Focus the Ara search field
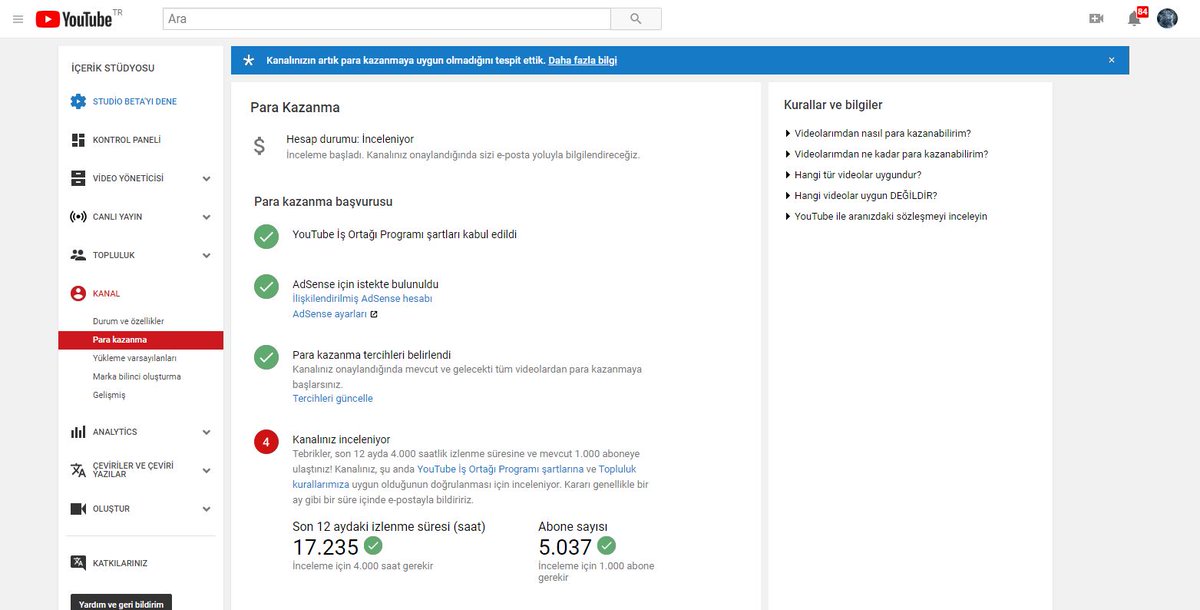The height and width of the screenshot is (610, 1200). pos(386,19)
